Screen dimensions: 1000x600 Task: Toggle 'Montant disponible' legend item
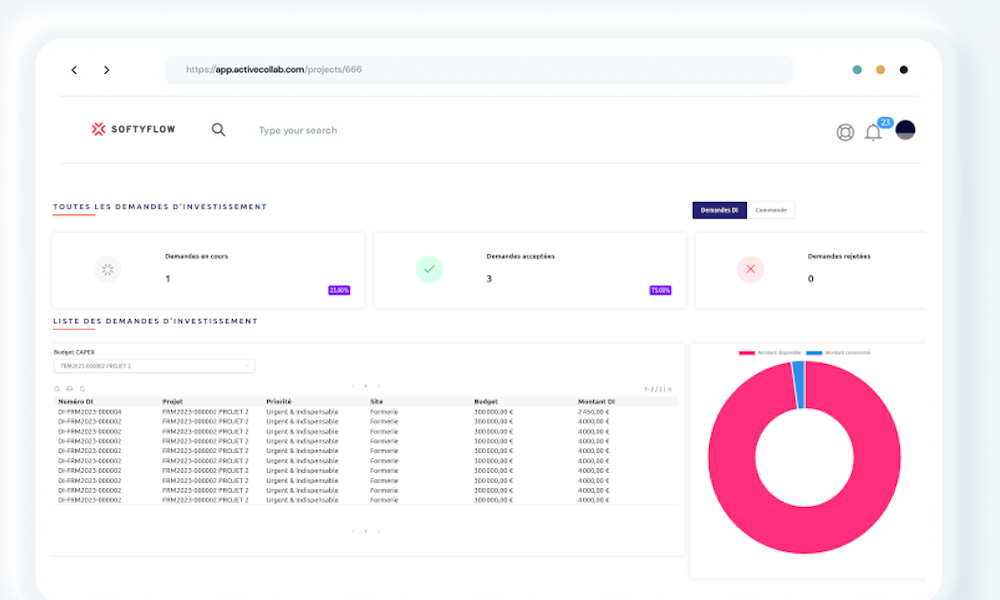point(770,353)
